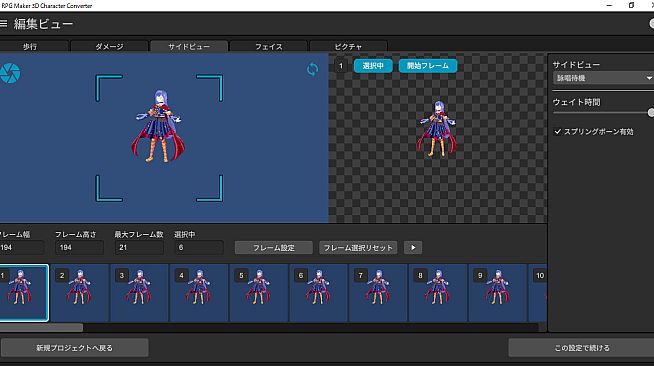This screenshot has height=366, width=654.
Task: Open the hamburger menu beside 編集ビュー
Action: point(3,24)
